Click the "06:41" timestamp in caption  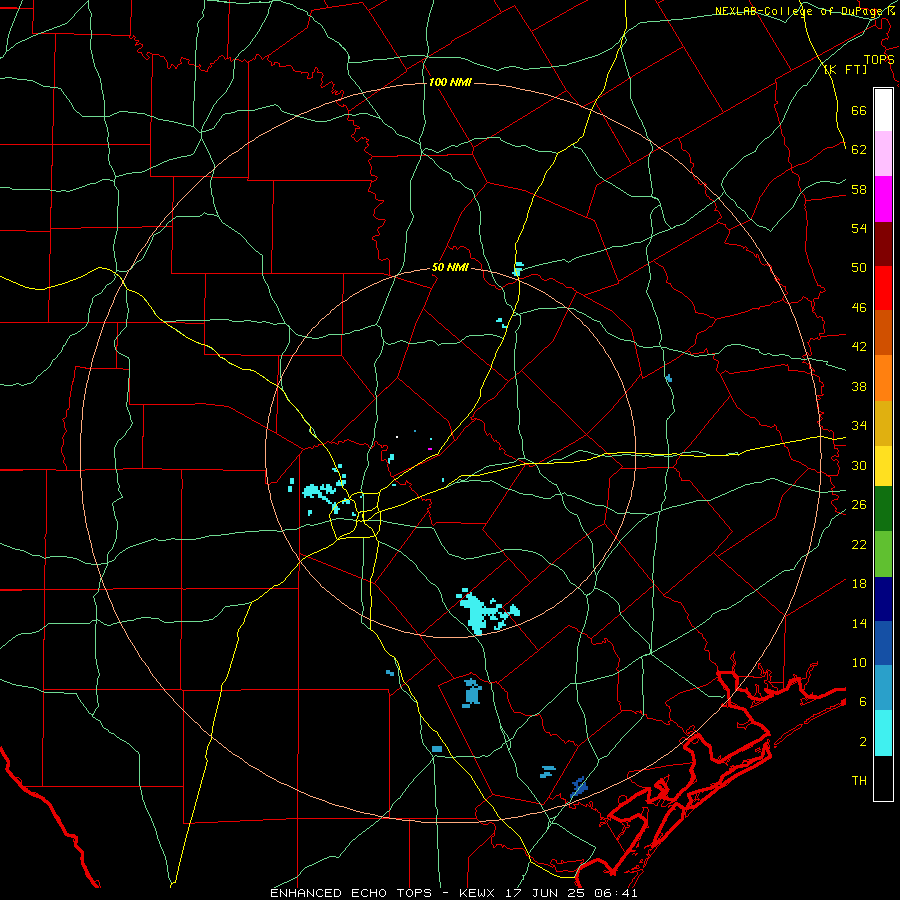(617, 893)
